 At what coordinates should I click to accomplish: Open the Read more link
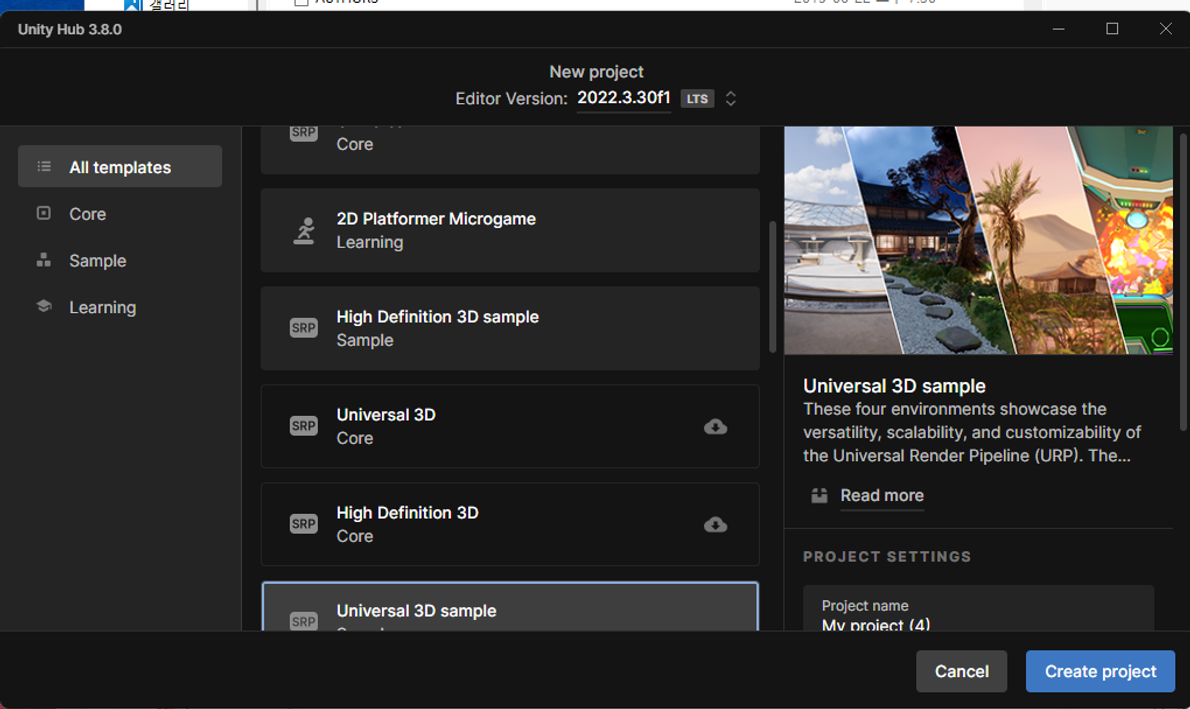click(882, 495)
